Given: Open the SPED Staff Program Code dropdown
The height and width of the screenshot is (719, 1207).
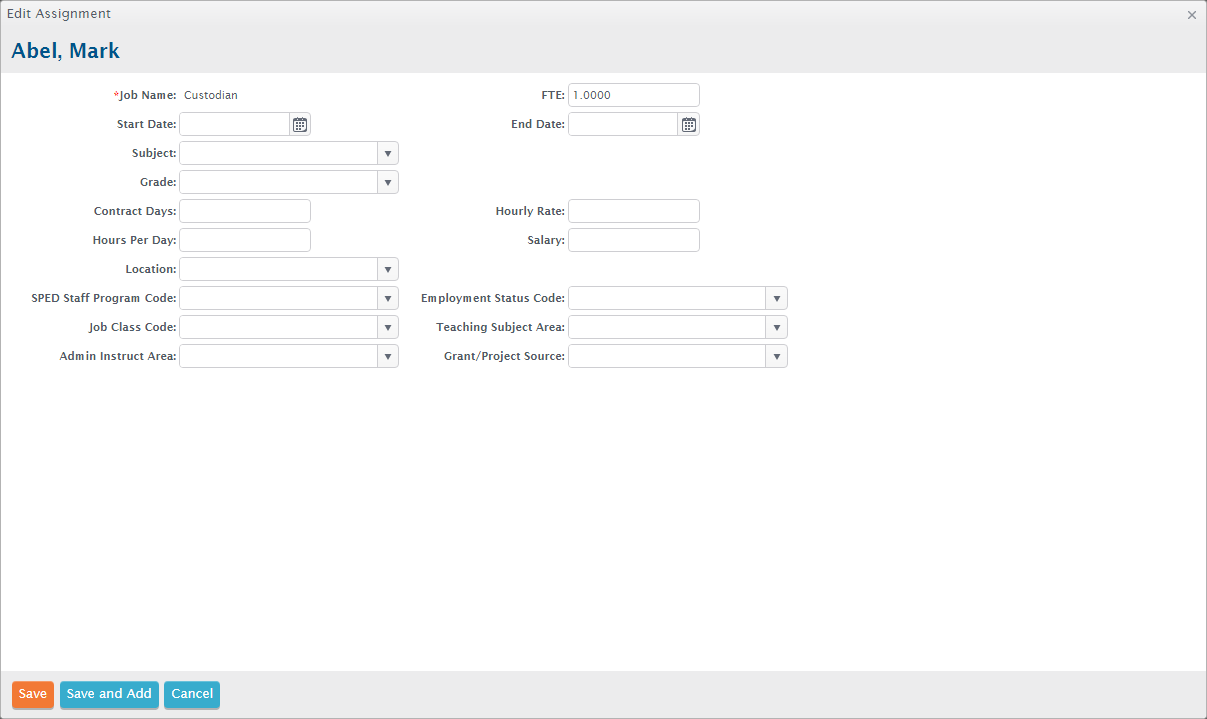Looking at the screenshot, I should pos(387,298).
